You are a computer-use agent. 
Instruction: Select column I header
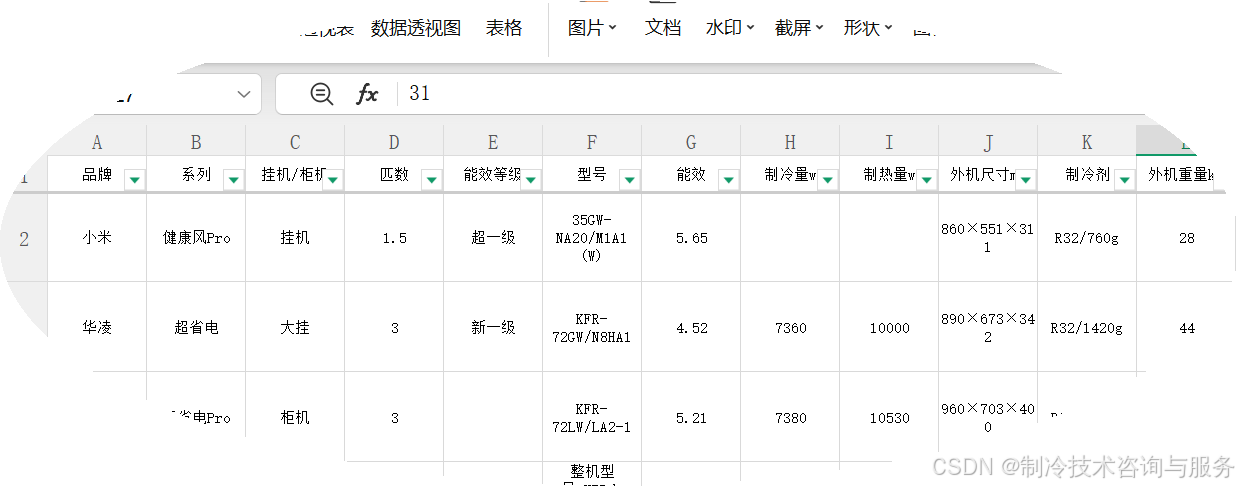(889, 142)
